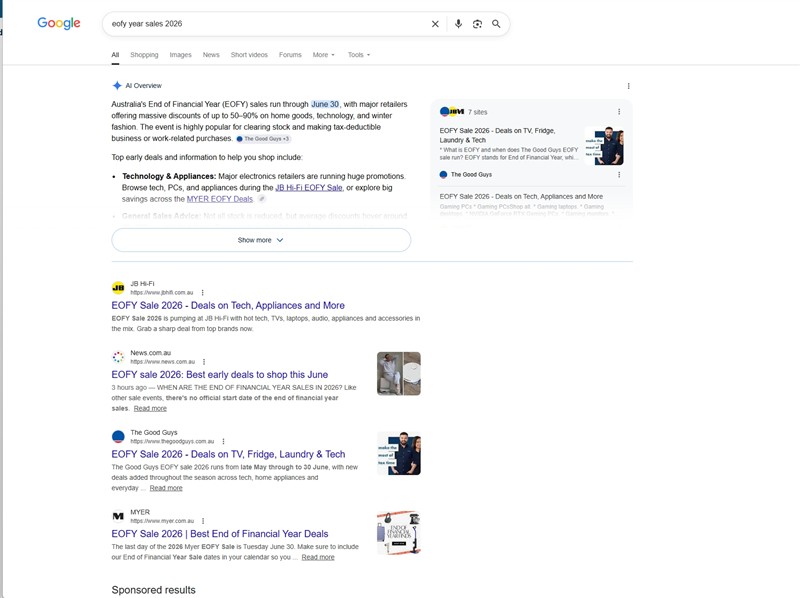Switch to the Short videos tab
This screenshot has height=598, width=800.
pyautogui.click(x=249, y=55)
